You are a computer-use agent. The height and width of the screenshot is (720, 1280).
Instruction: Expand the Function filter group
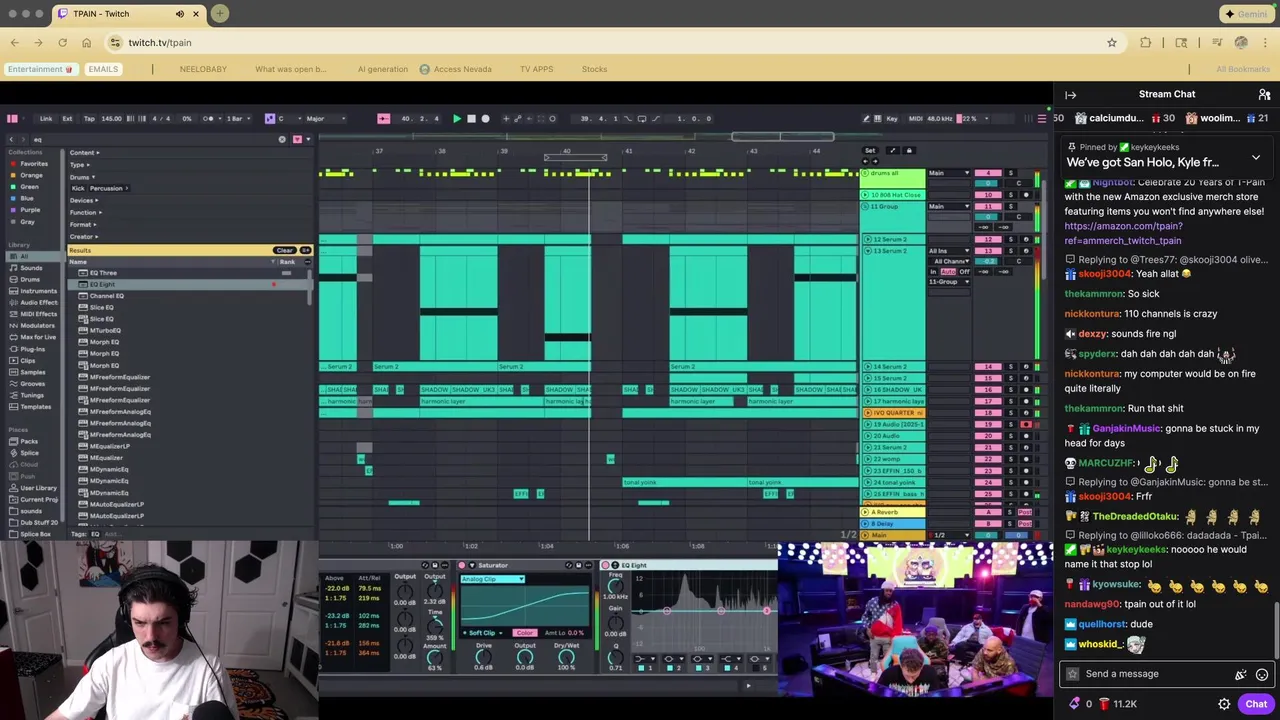coord(85,212)
